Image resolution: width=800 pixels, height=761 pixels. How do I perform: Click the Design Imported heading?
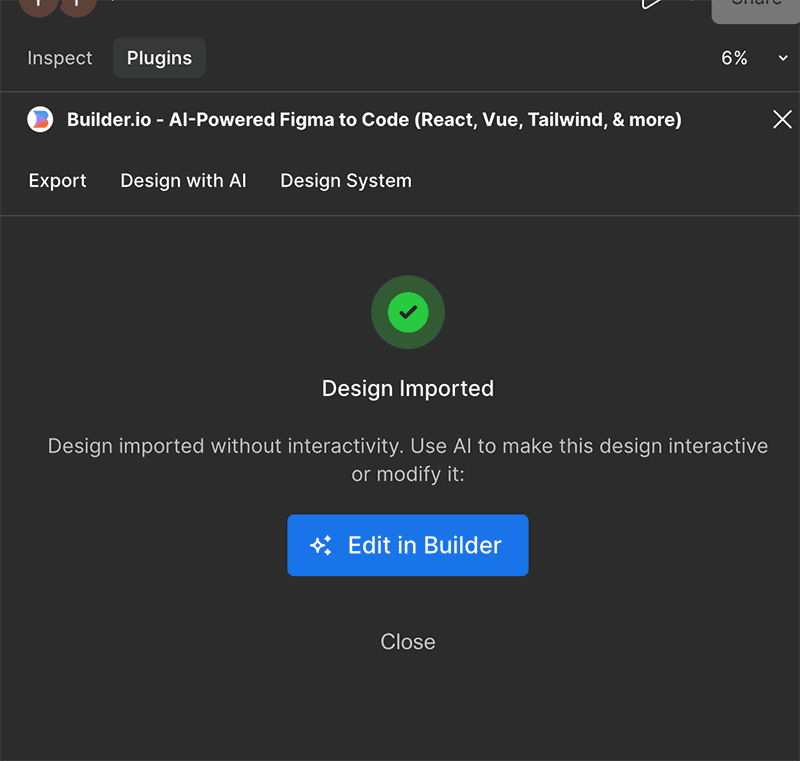[408, 389]
